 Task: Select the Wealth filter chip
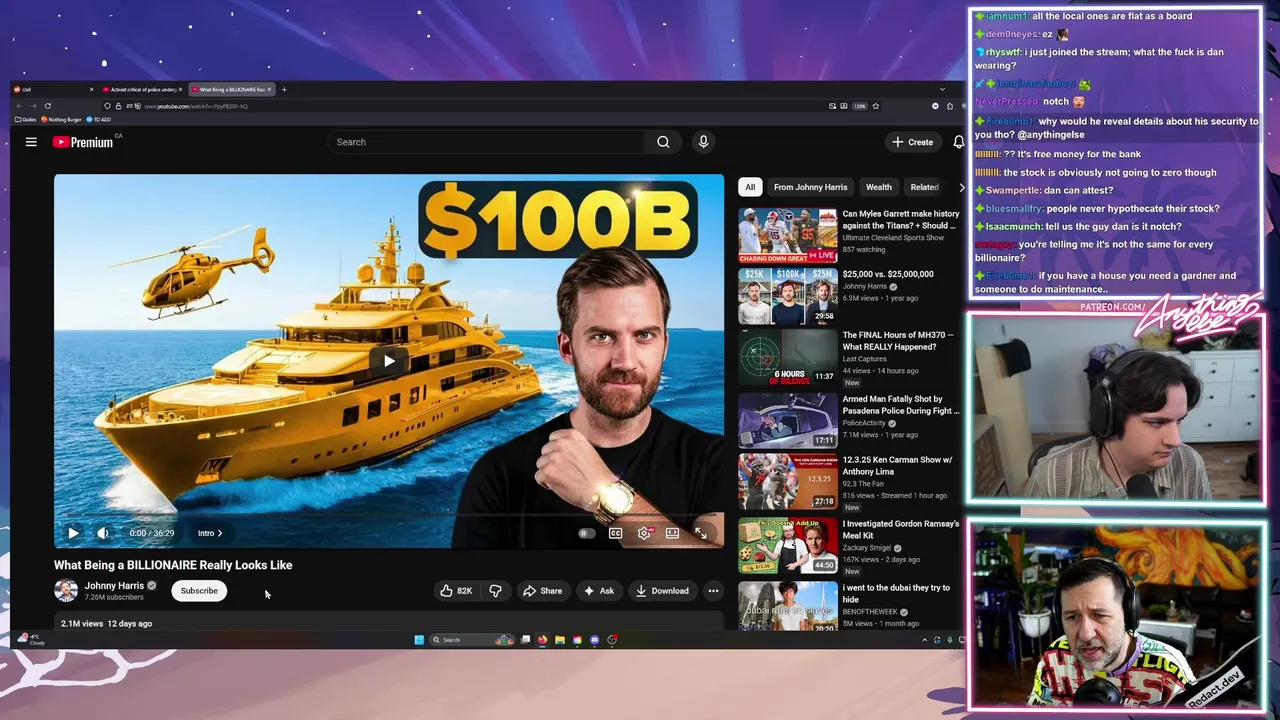pyautogui.click(x=879, y=187)
